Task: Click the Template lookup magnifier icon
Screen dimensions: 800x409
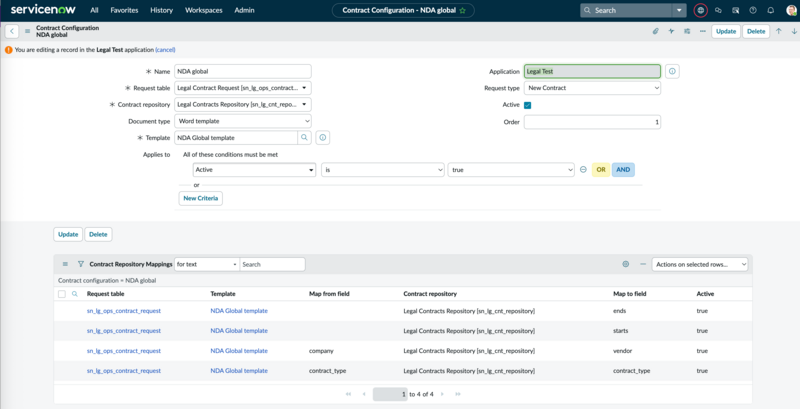Action: click(304, 138)
